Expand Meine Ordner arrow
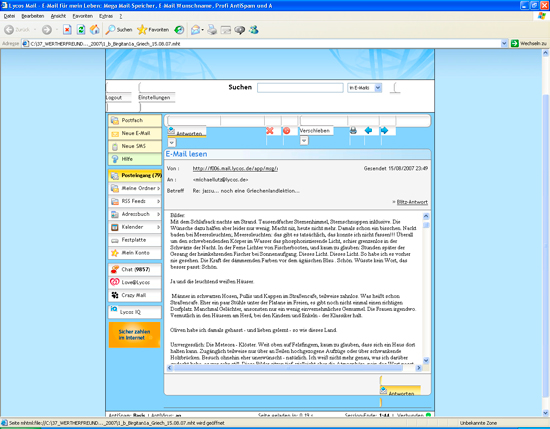The width and height of the screenshot is (550, 429). (x=159, y=188)
